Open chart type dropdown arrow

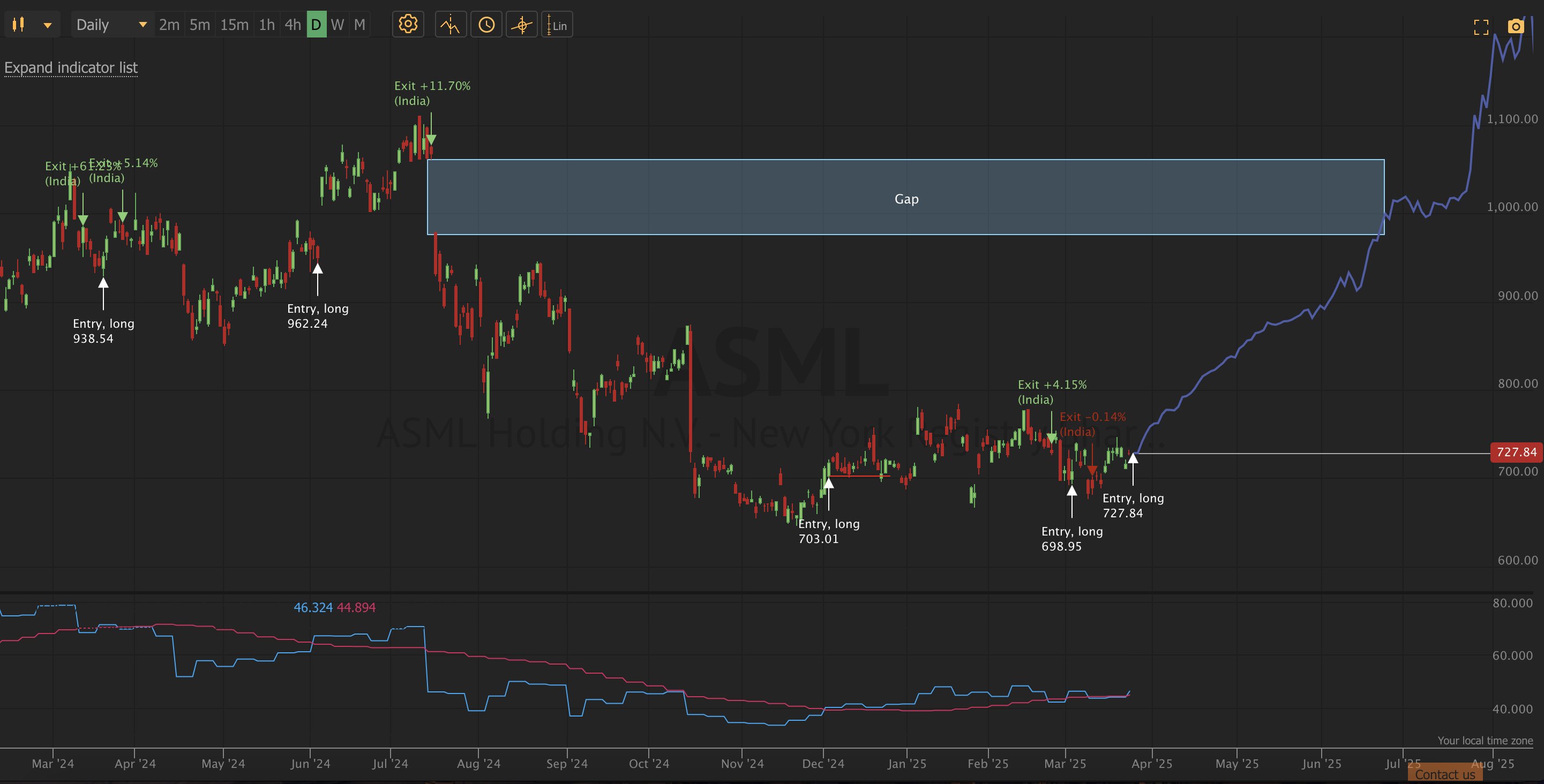click(x=47, y=25)
